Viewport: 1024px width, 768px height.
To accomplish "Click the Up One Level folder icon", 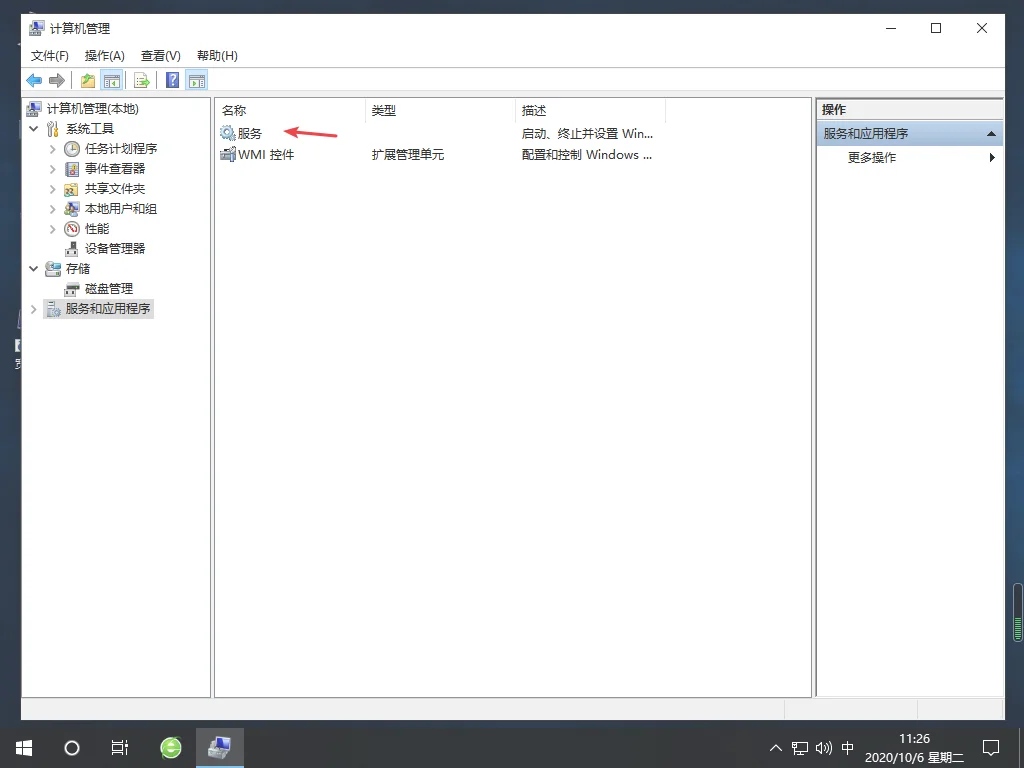I will click(x=88, y=81).
